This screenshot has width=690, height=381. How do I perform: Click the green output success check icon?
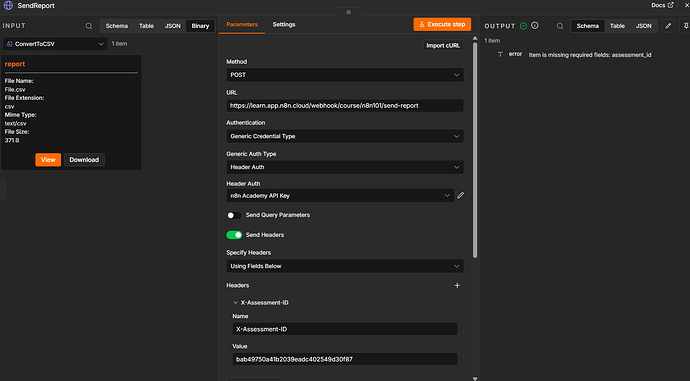(x=523, y=26)
